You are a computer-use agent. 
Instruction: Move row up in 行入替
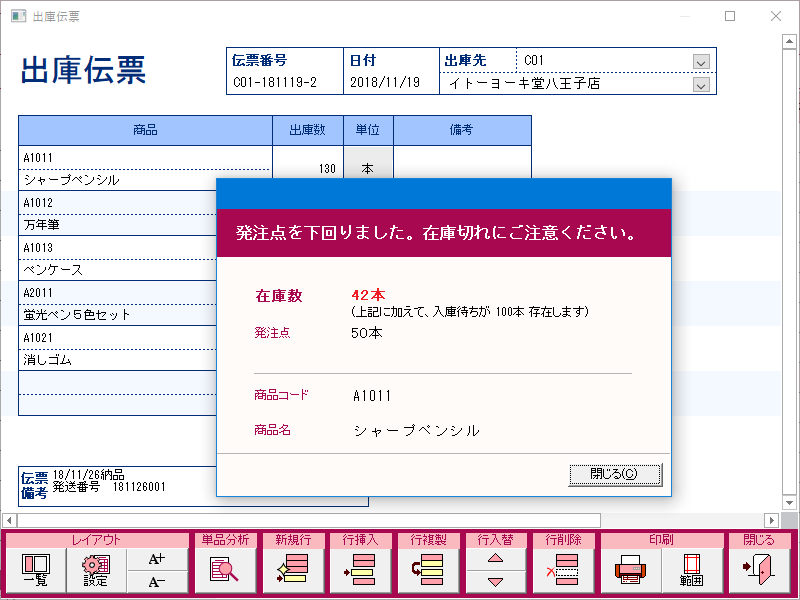pos(495,559)
